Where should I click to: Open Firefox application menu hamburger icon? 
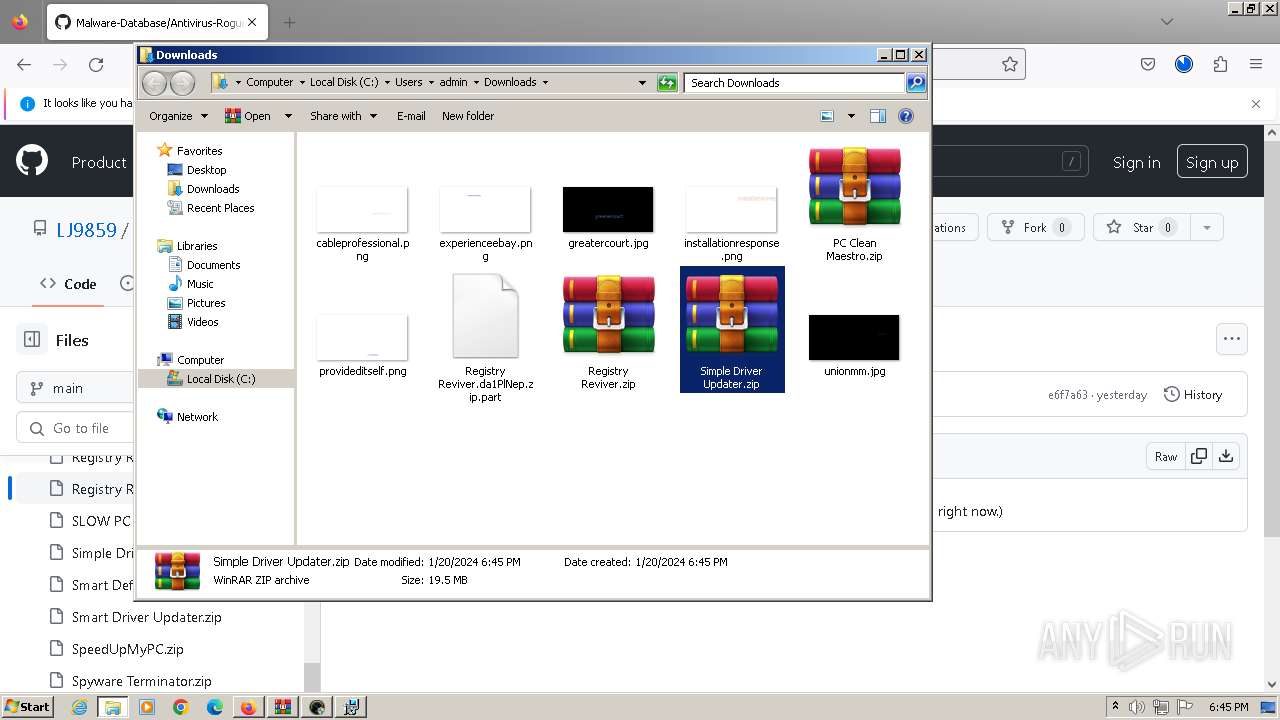[x=1256, y=64]
